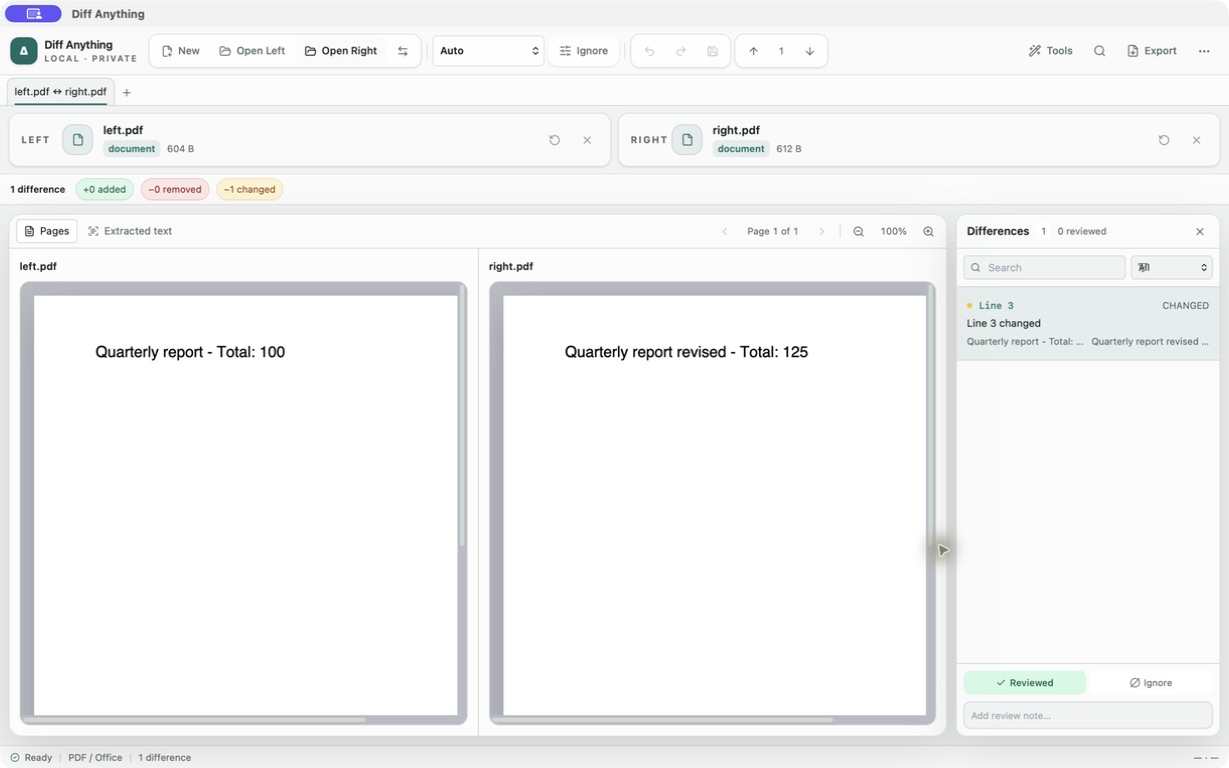The height and width of the screenshot is (768, 1229).
Task: Open a file with Open Left
Action: point(252,51)
